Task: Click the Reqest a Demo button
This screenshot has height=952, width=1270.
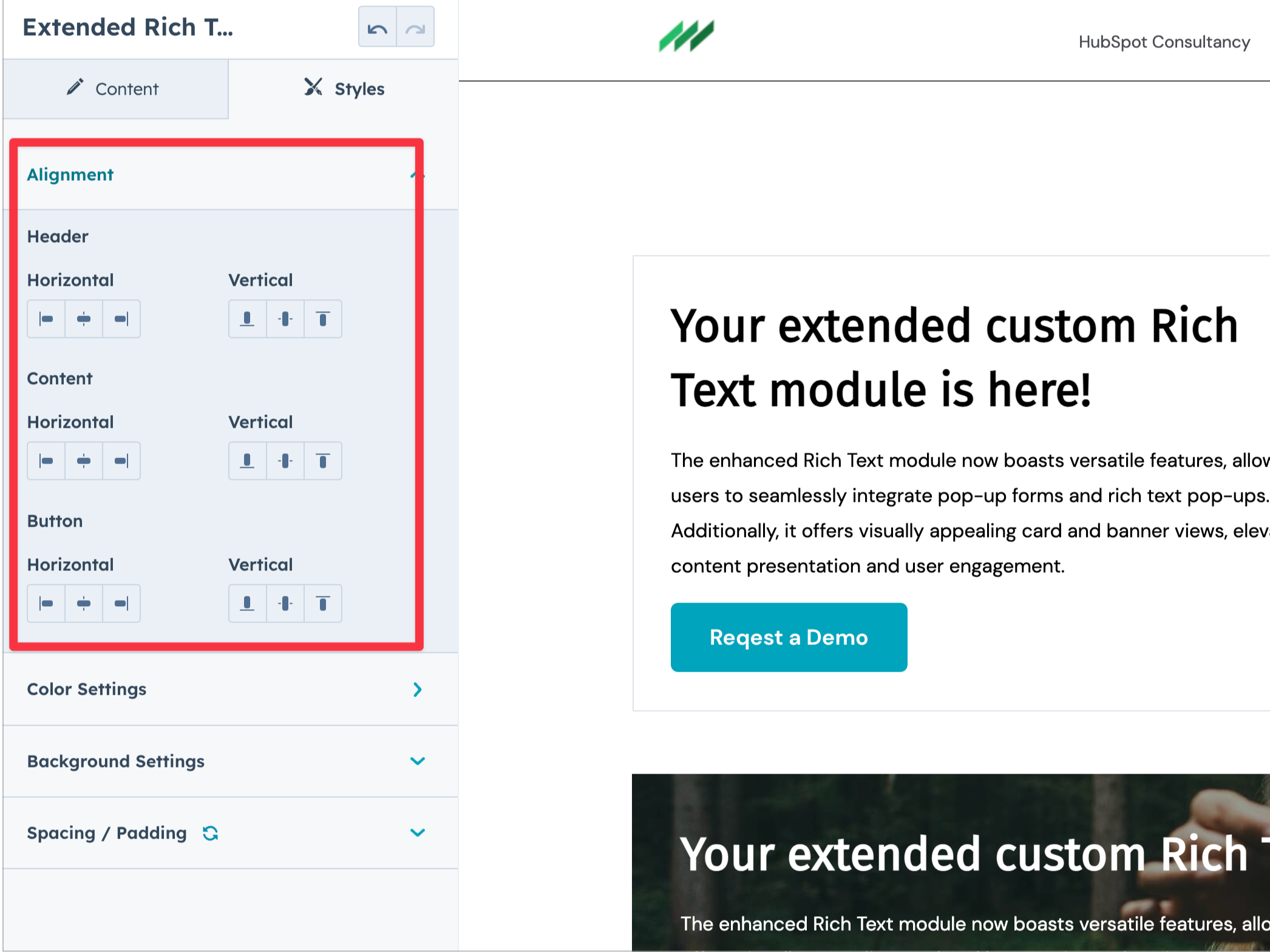Action: (x=789, y=638)
